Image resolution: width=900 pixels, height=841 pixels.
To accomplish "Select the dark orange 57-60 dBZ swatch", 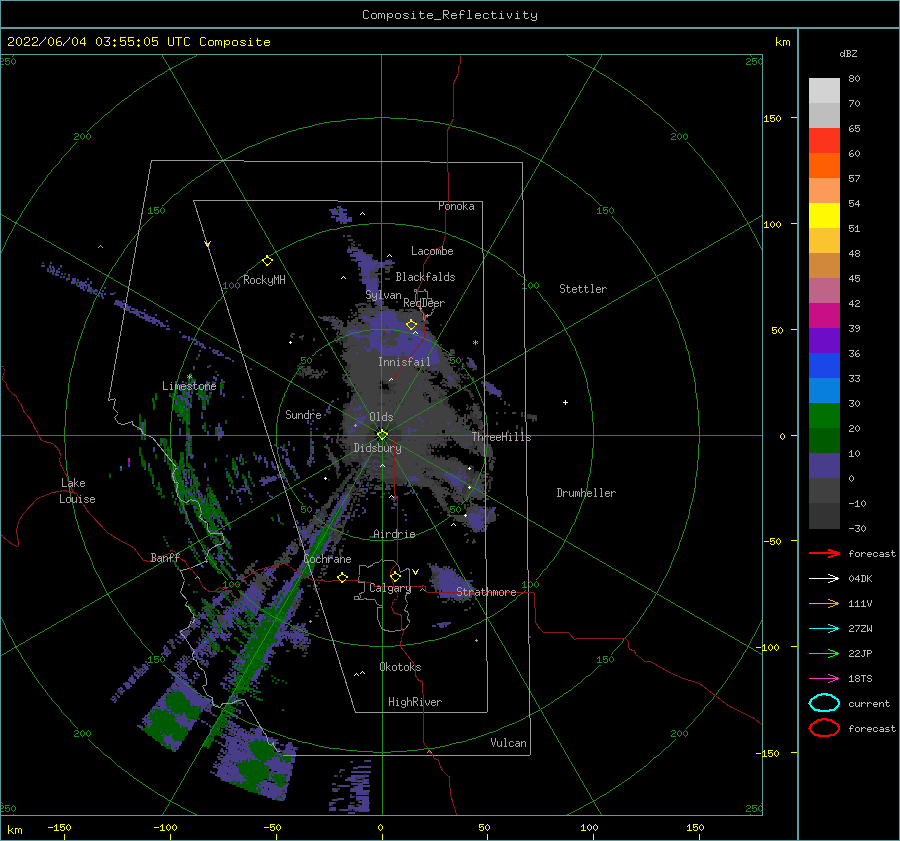I will click(x=824, y=166).
